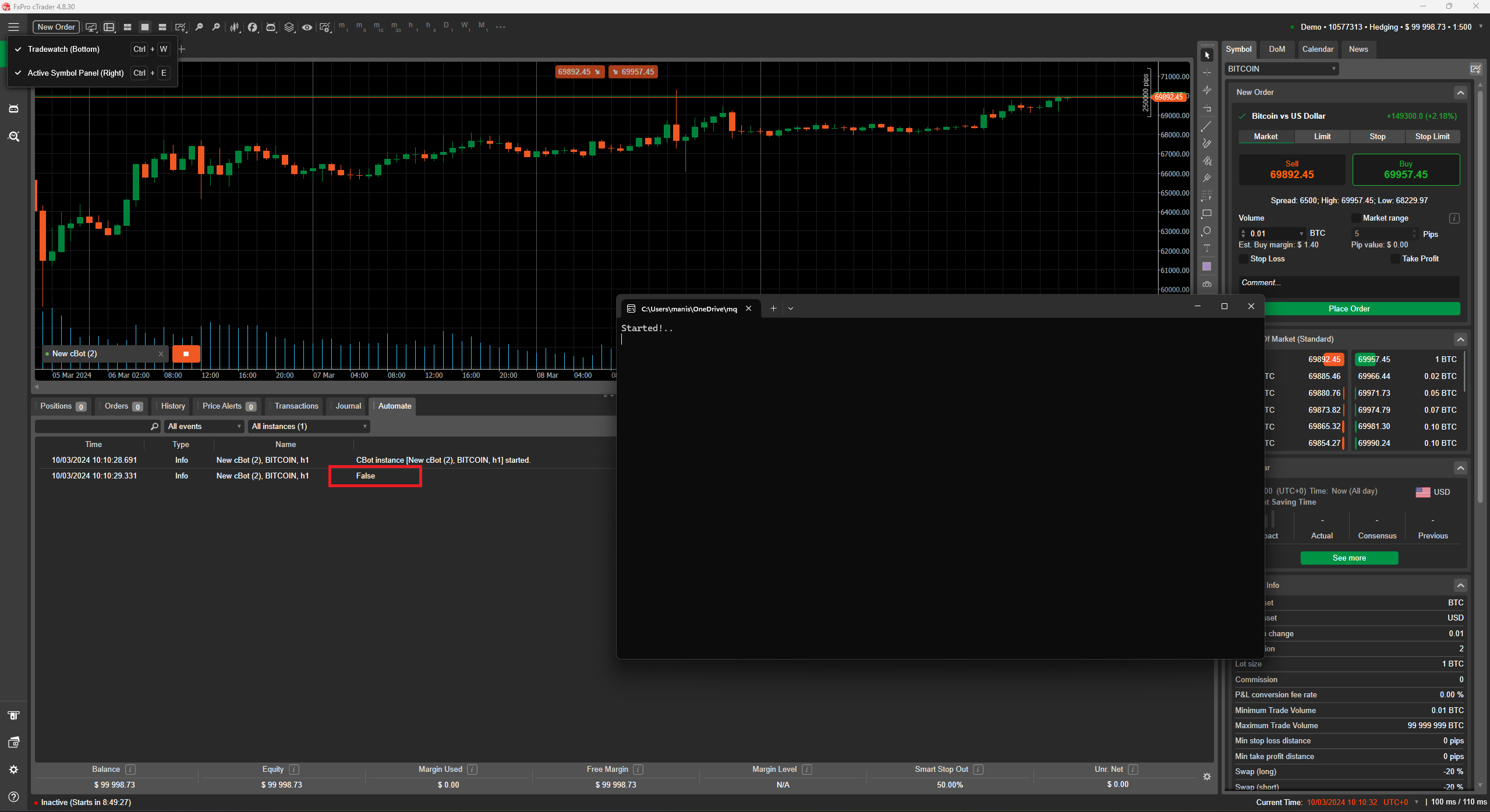Image resolution: width=1490 pixels, height=812 pixels.
Task: Switch to the Calendar tab
Action: coord(1318,49)
